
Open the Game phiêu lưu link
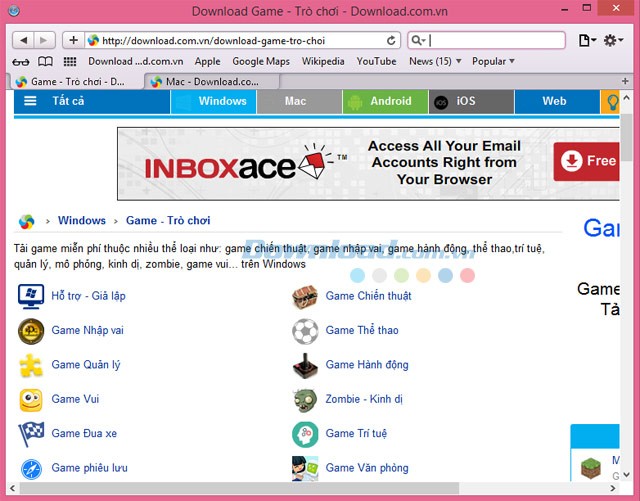tap(89, 468)
